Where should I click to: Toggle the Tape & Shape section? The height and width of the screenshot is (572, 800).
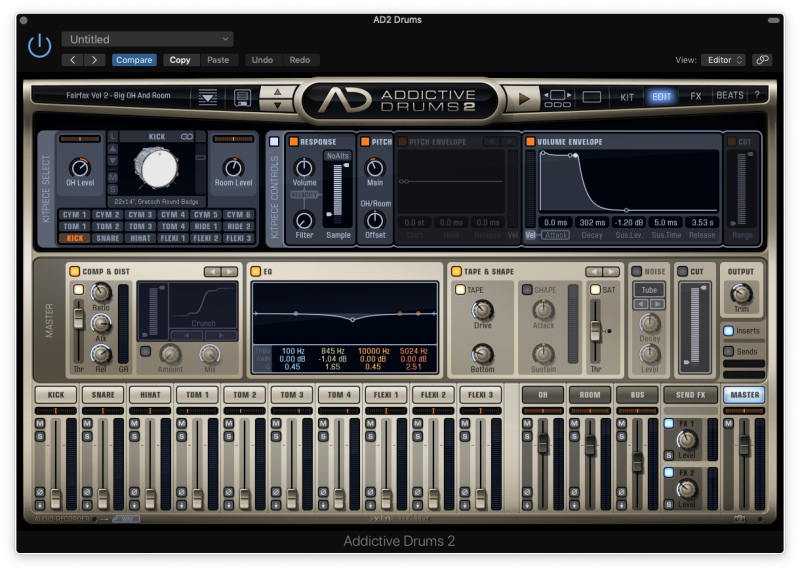pos(456,271)
